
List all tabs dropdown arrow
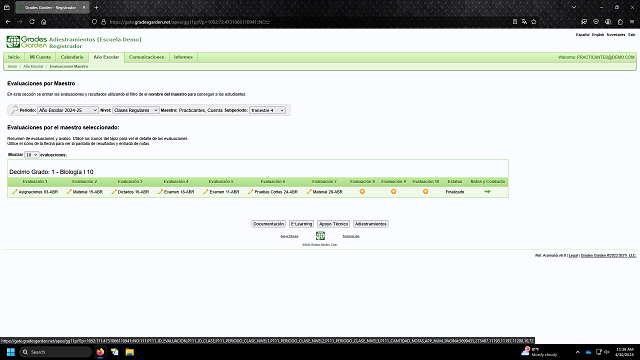tap(574, 7)
